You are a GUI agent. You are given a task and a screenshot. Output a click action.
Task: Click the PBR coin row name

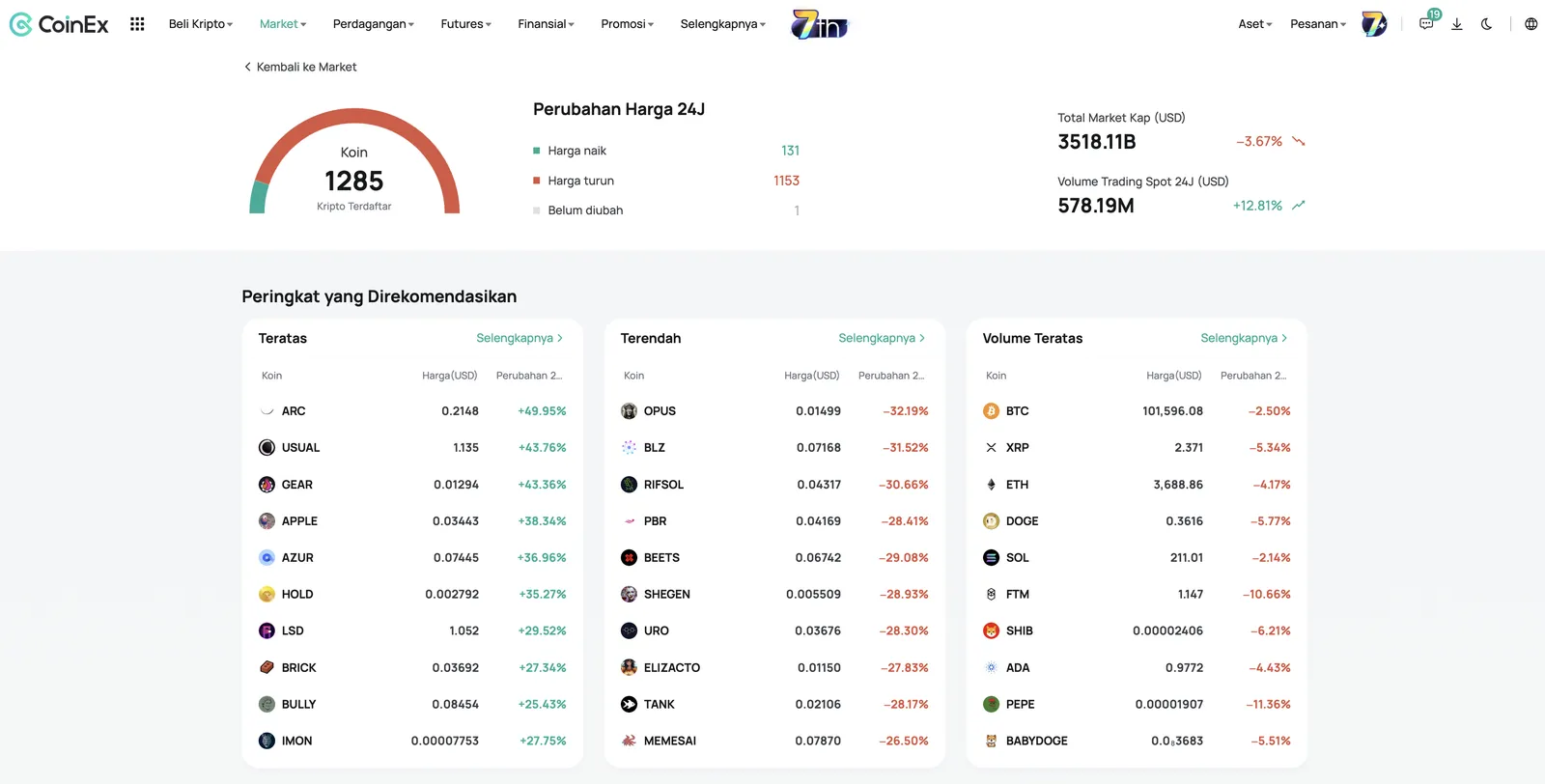coord(656,521)
